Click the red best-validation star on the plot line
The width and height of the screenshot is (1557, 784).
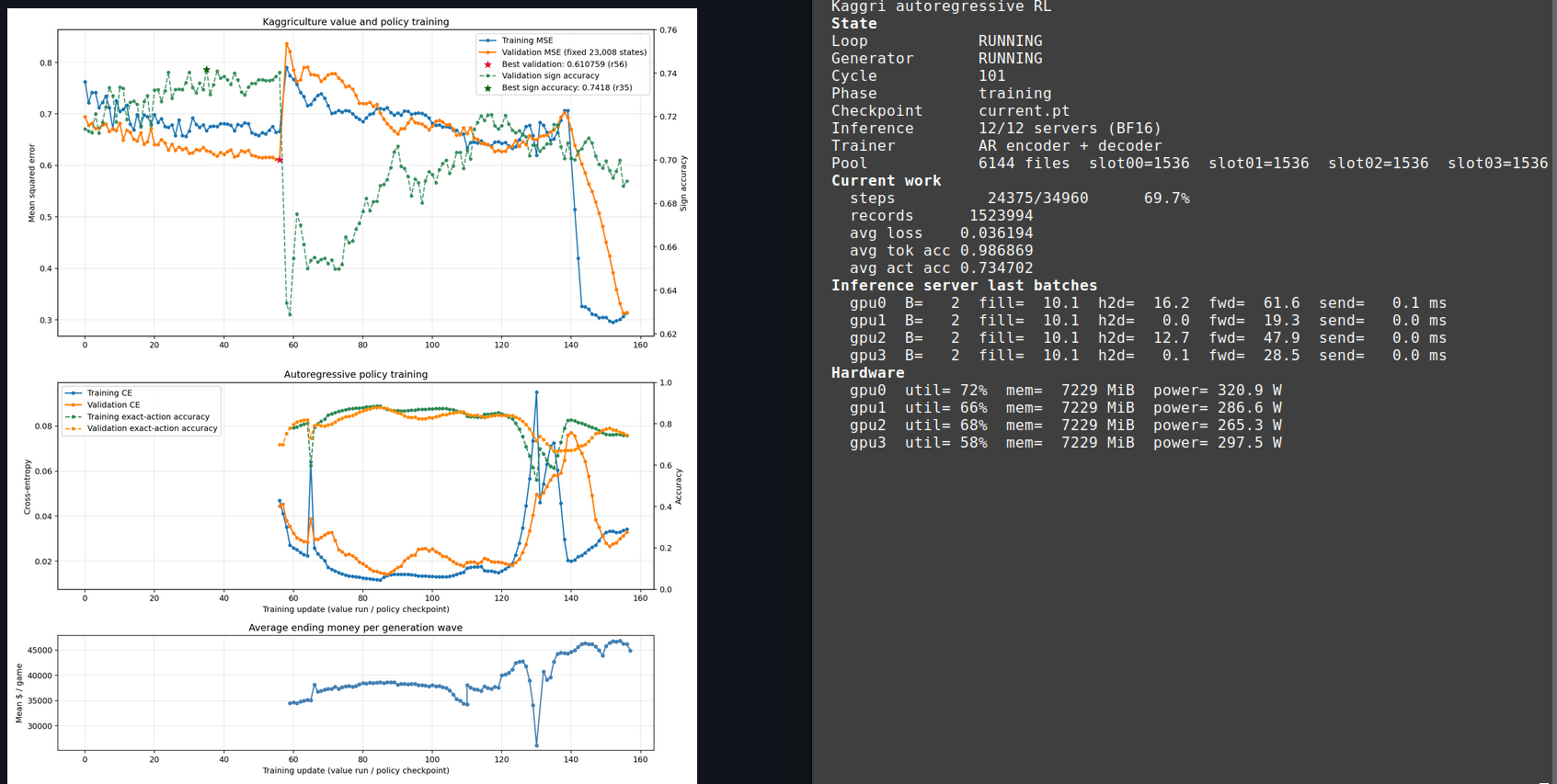point(280,160)
